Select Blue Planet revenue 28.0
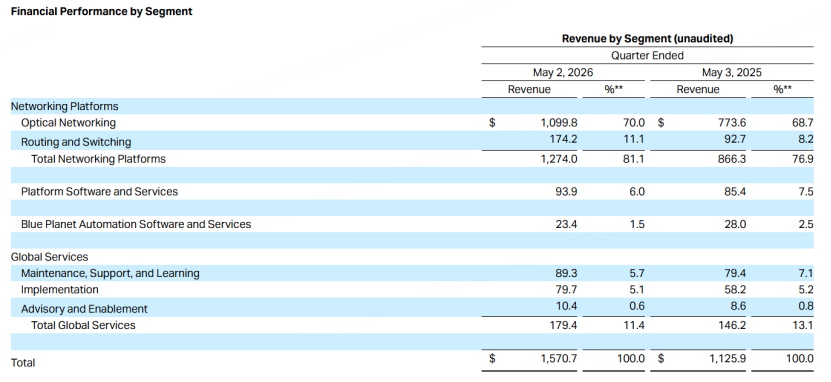Viewport: 831px width, 382px height. [735, 224]
